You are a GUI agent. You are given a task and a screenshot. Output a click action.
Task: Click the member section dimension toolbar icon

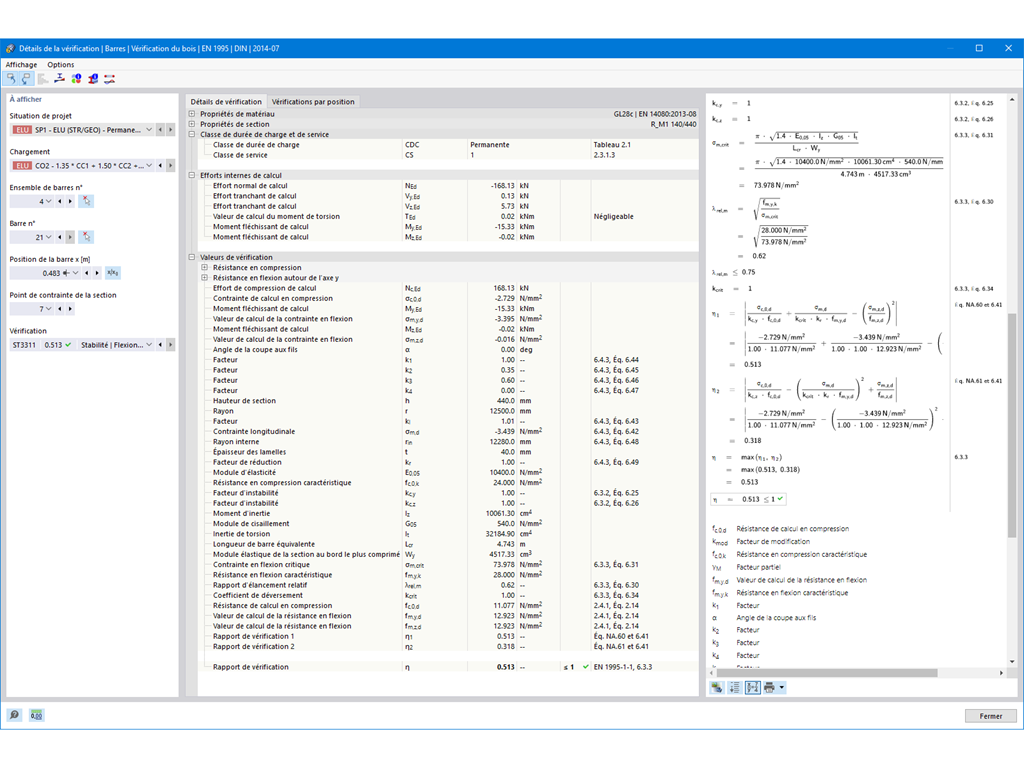[x=59, y=79]
